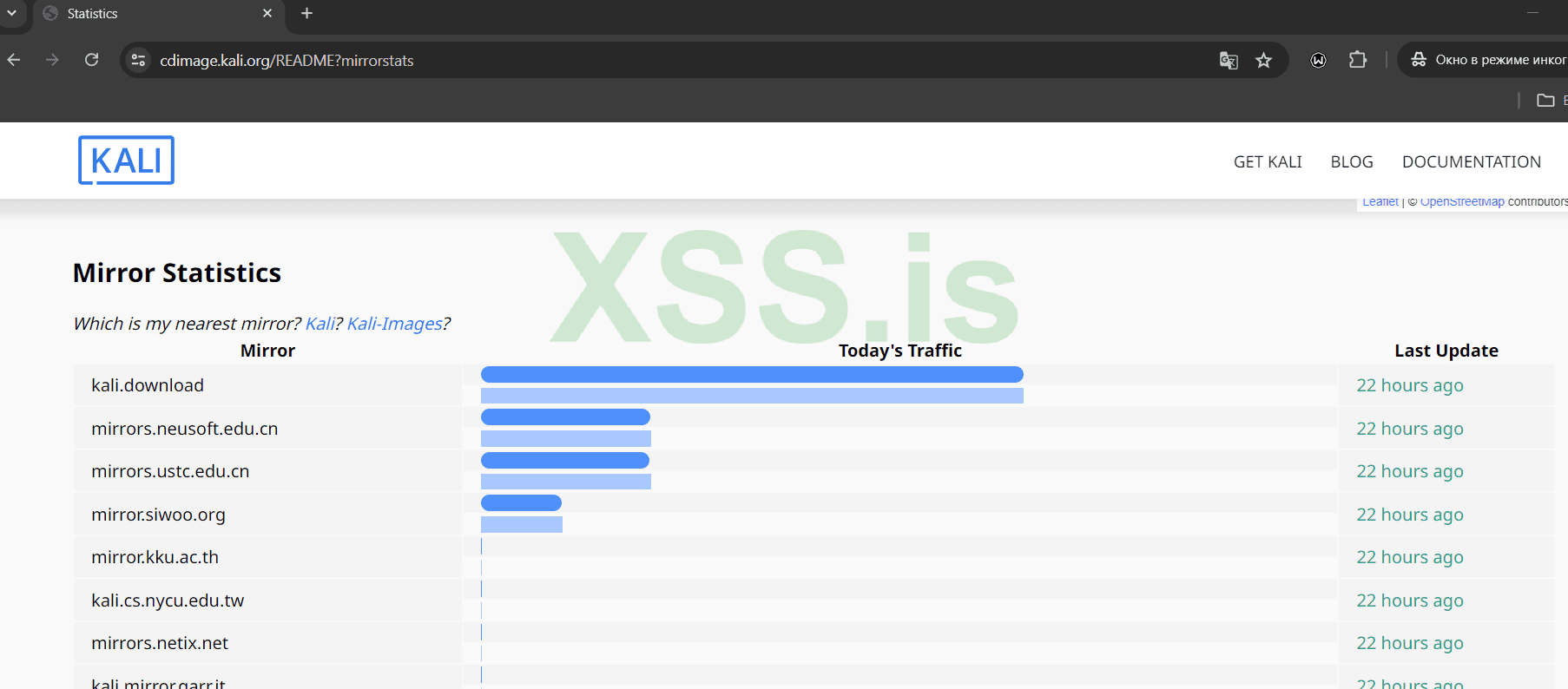
Task: Select the kali.download mirror name
Action: point(148,385)
